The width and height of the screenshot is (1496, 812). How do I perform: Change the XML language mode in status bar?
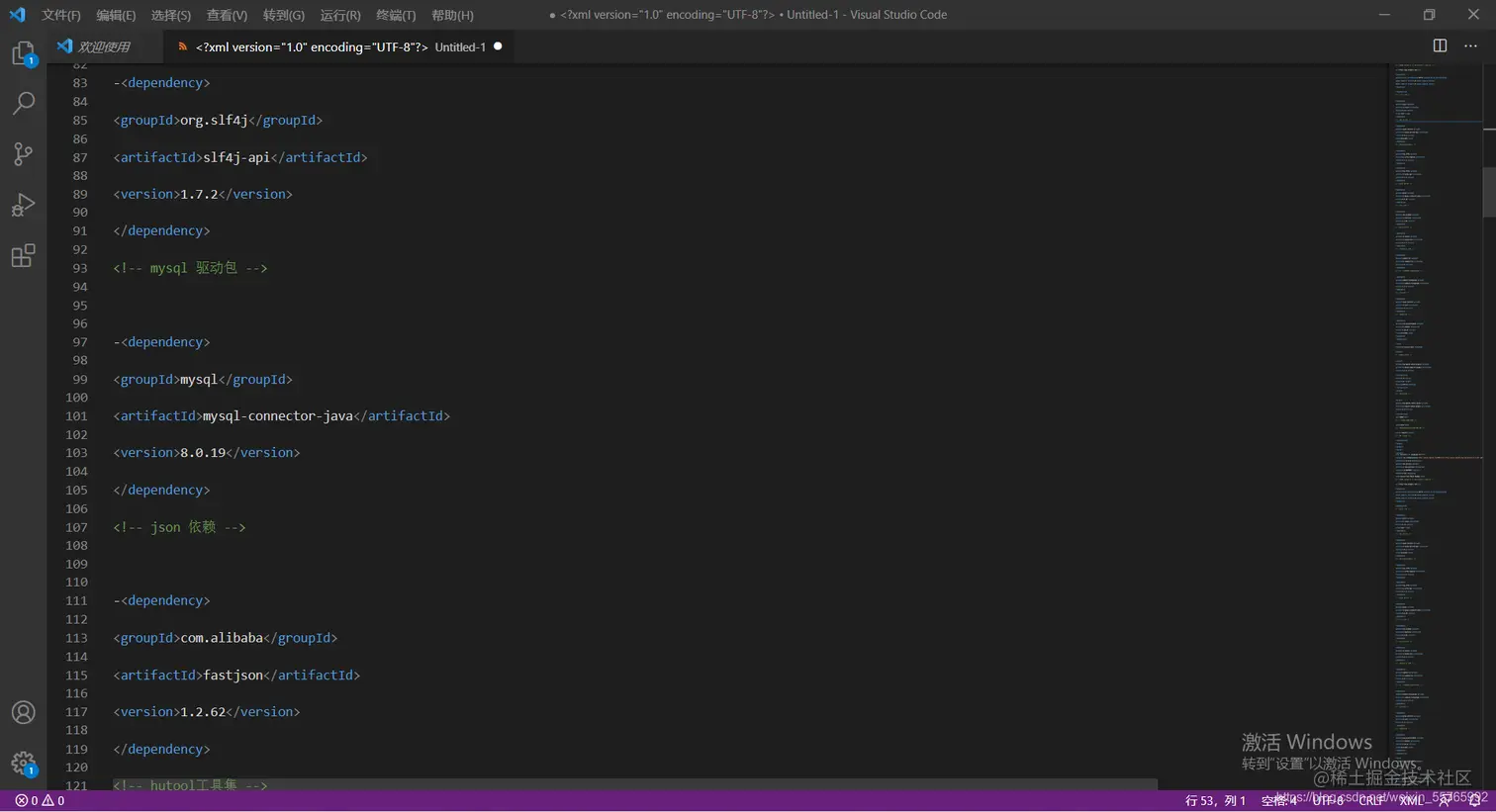coord(1412,801)
